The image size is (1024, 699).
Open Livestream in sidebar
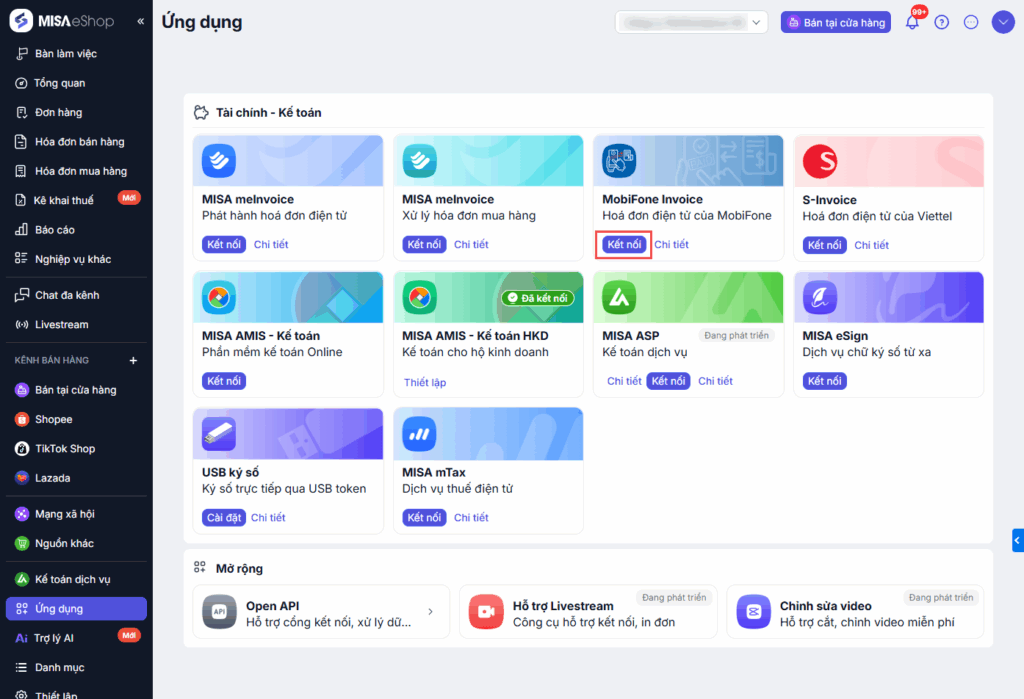tap(76, 325)
